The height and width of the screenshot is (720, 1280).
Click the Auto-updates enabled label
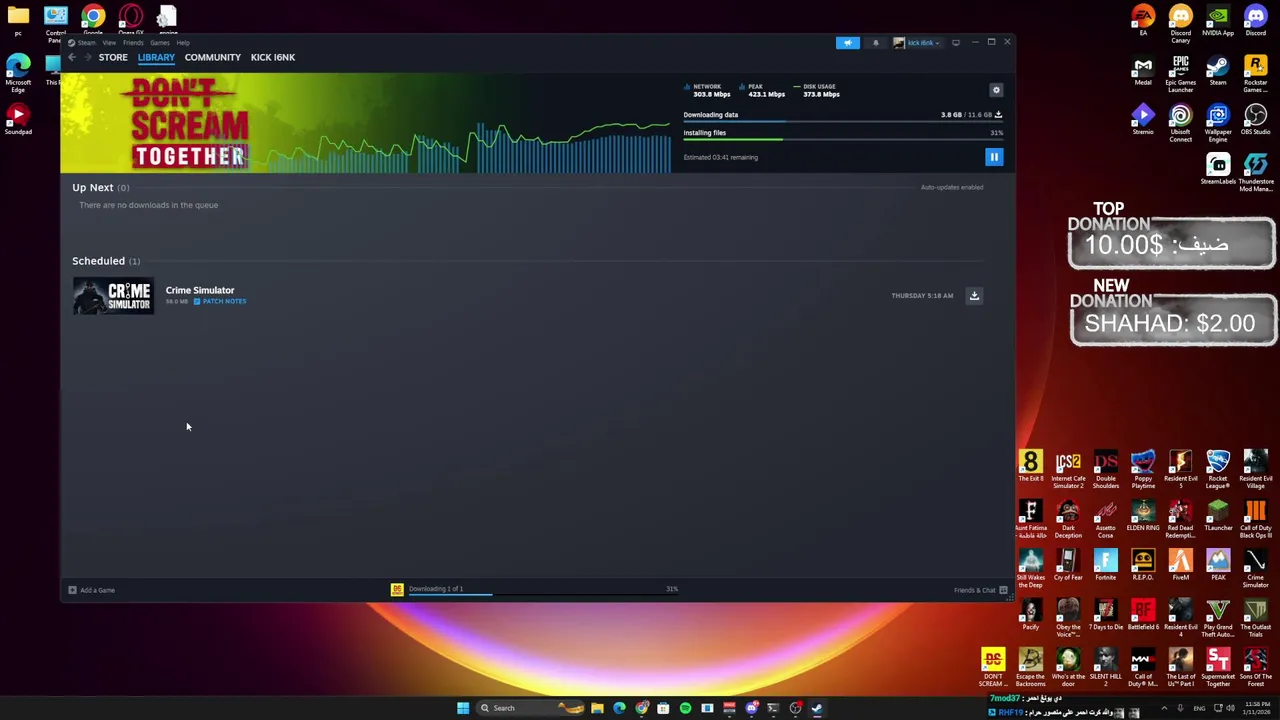(x=952, y=187)
